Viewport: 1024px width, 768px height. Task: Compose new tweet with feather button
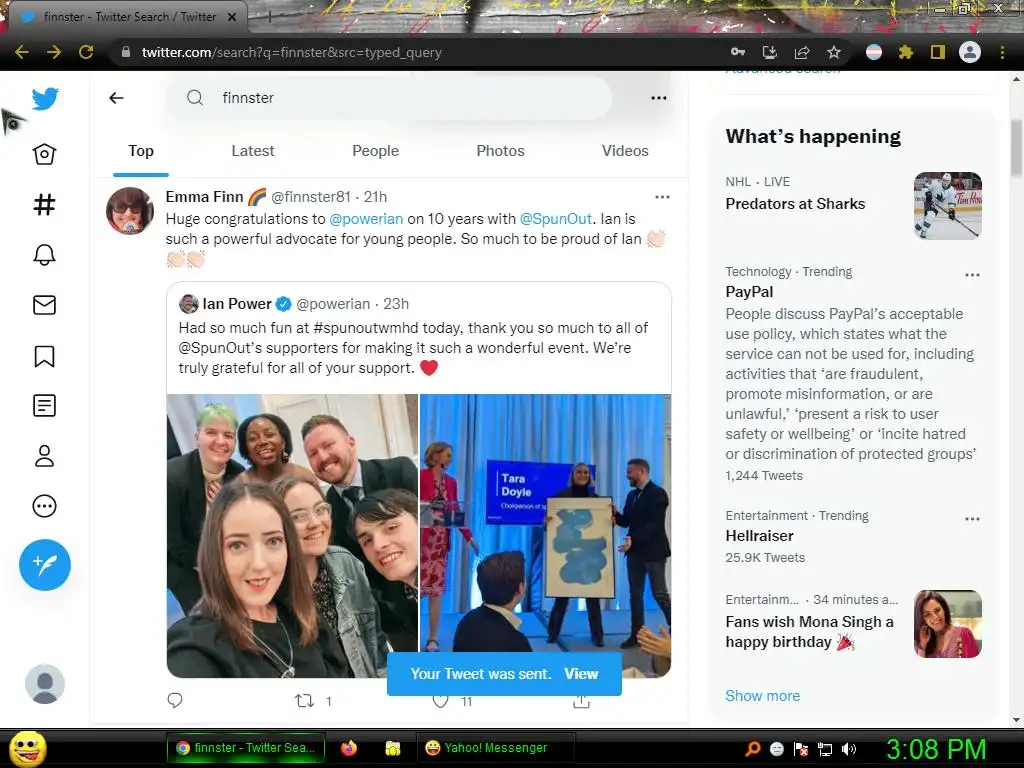[x=45, y=565]
